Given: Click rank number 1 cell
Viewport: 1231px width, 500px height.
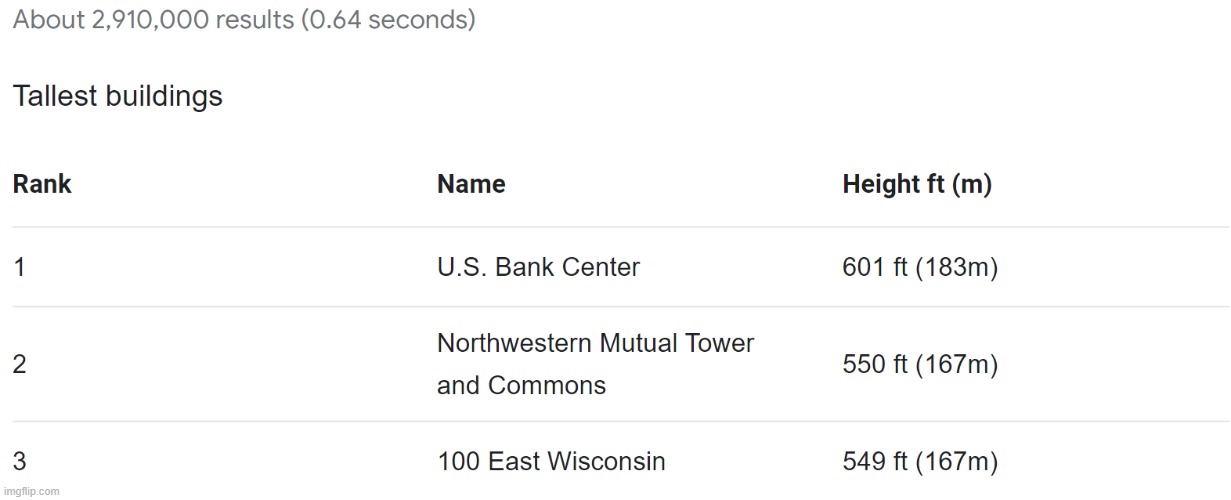Looking at the screenshot, I should click(x=18, y=268).
